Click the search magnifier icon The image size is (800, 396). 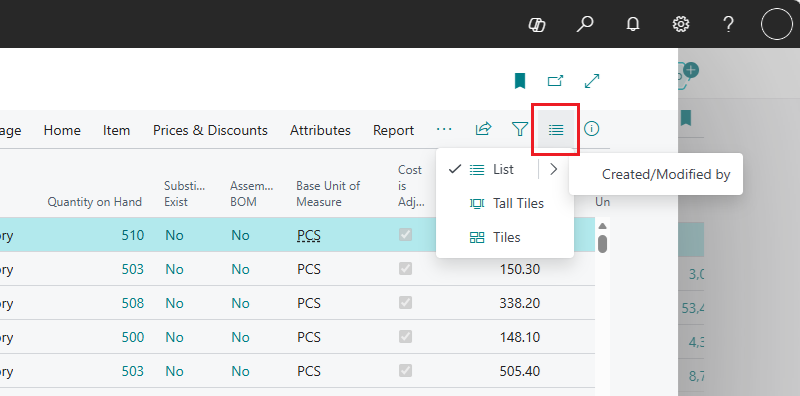pyautogui.click(x=584, y=24)
